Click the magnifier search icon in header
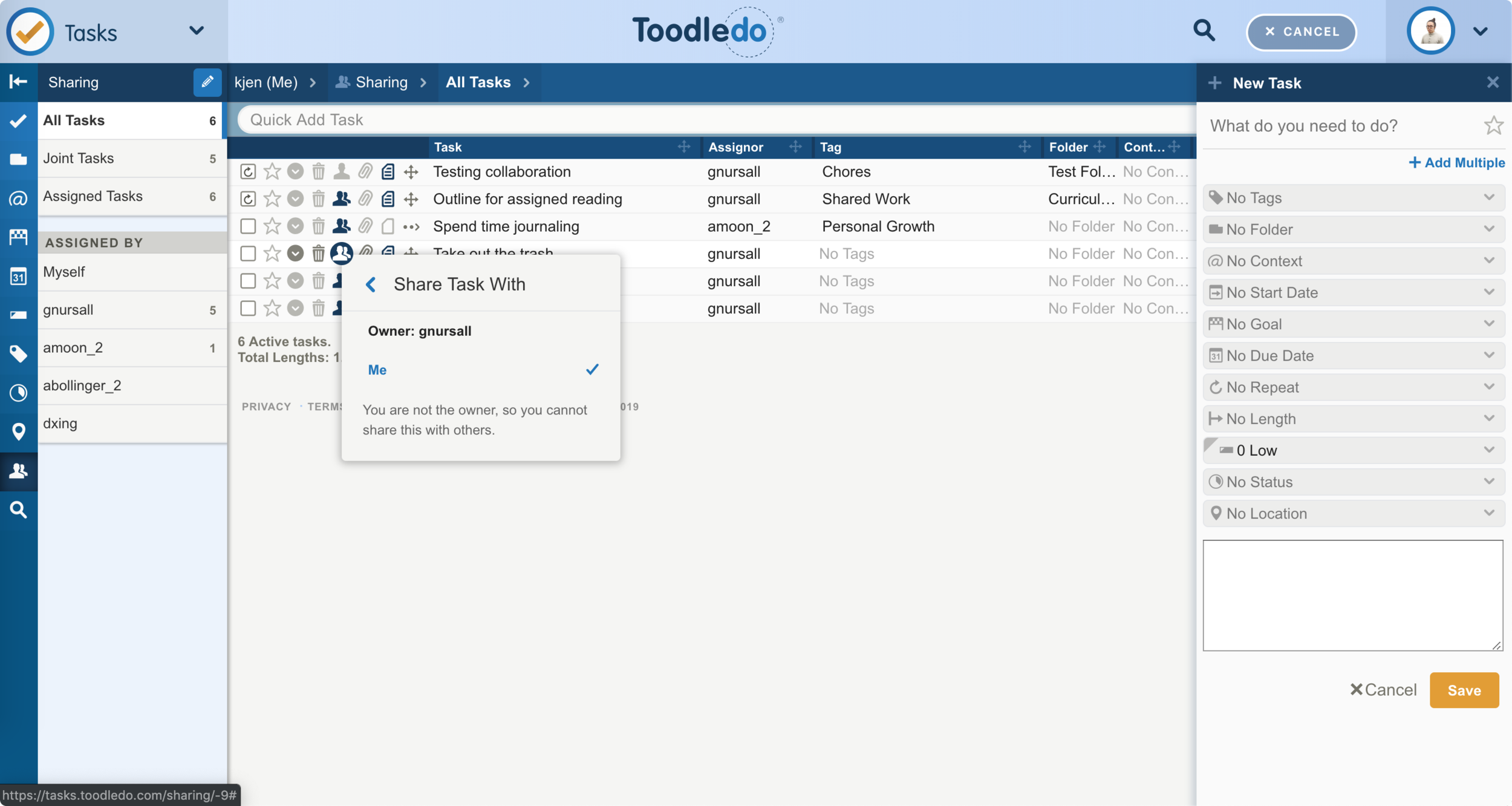This screenshot has width=1512, height=806. tap(1204, 30)
